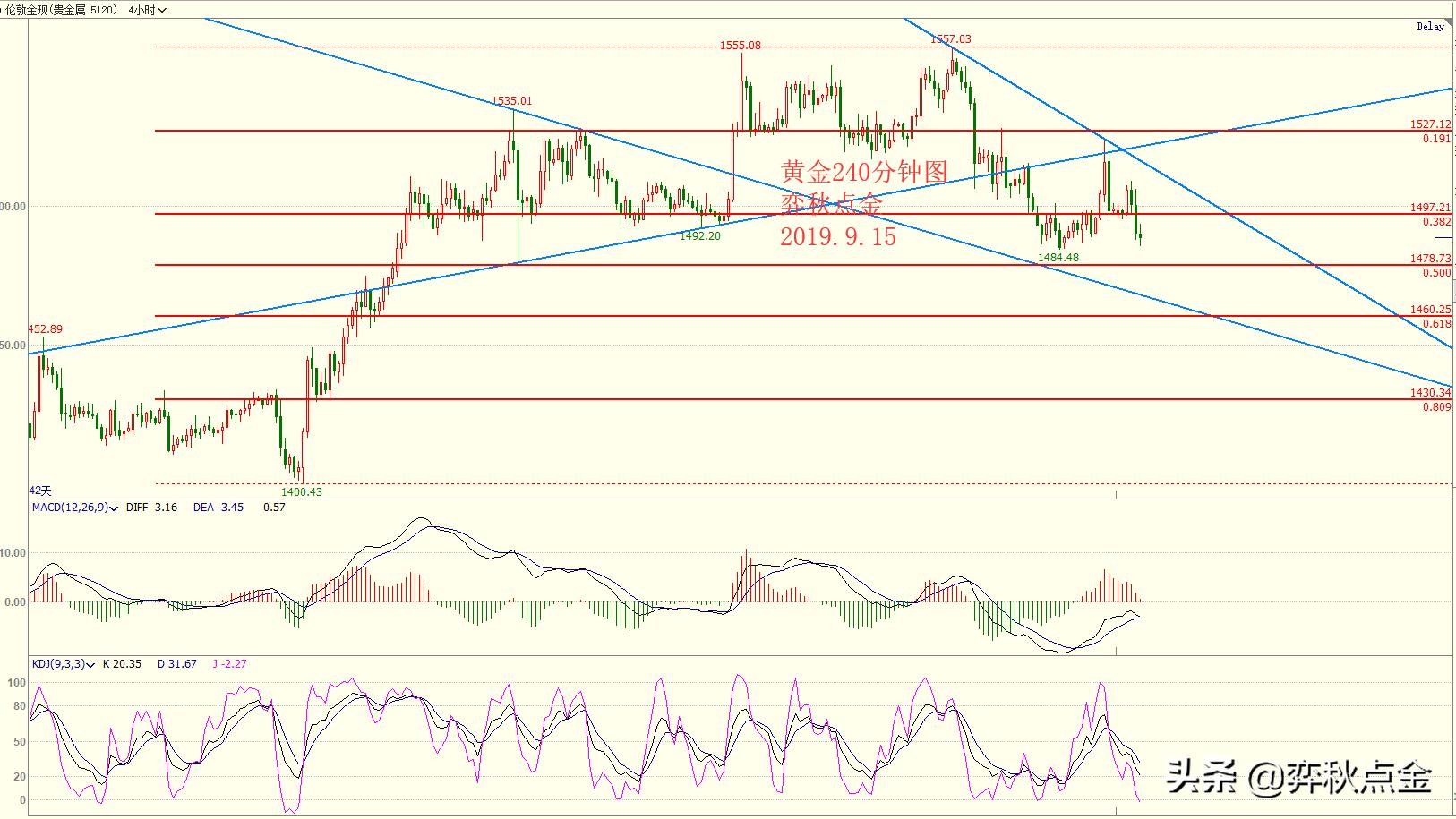Click the 0.809 retracement ratio label
The height and width of the screenshot is (819, 1456).
pos(1436,407)
